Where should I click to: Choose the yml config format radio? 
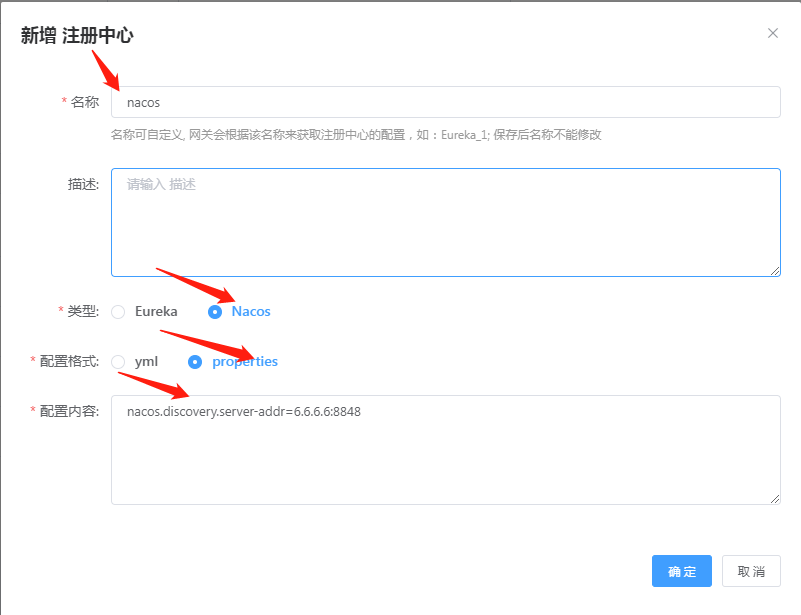tap(118, 362)
